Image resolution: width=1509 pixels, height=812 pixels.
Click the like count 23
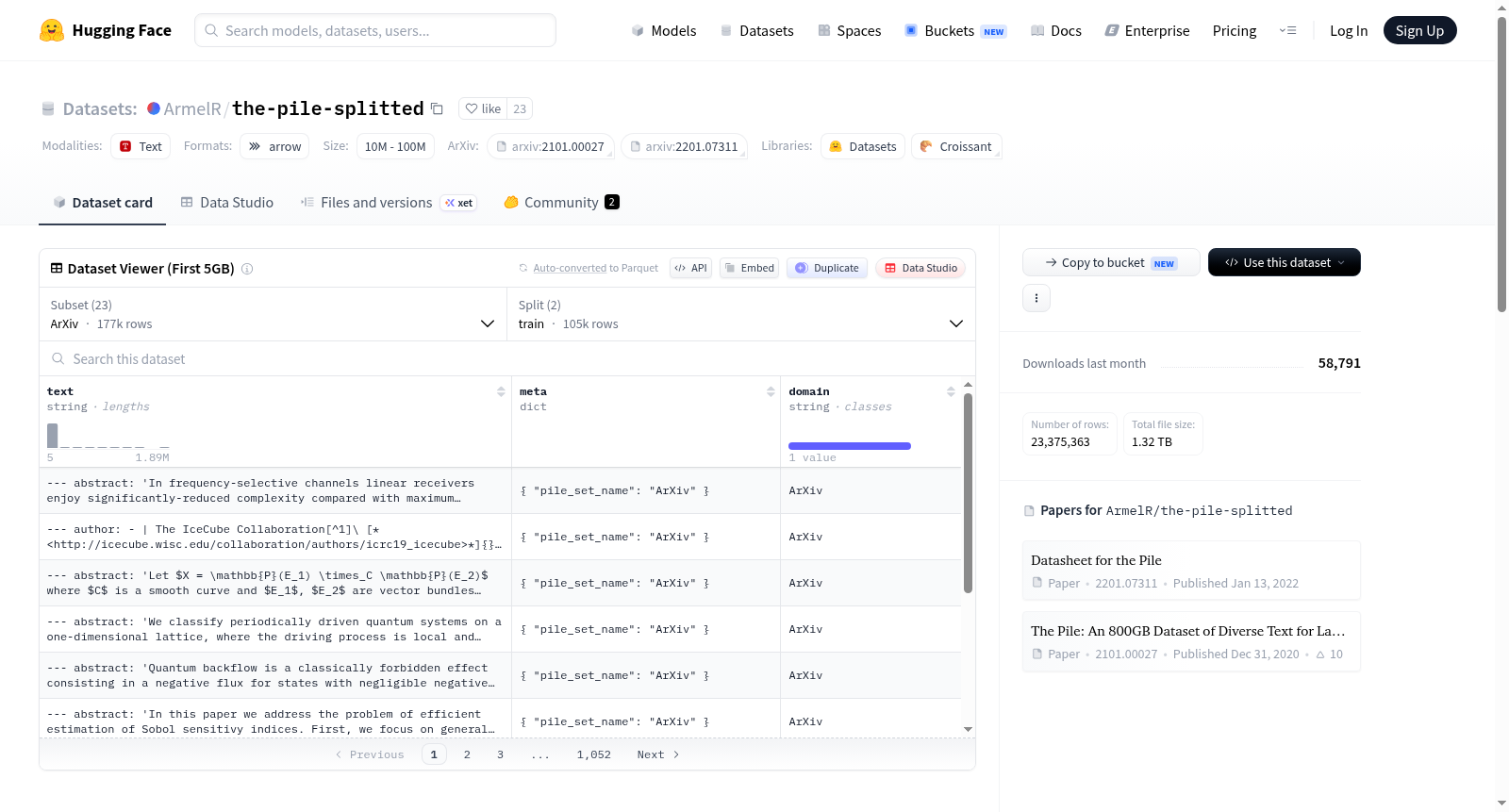(x=520, y=108)
